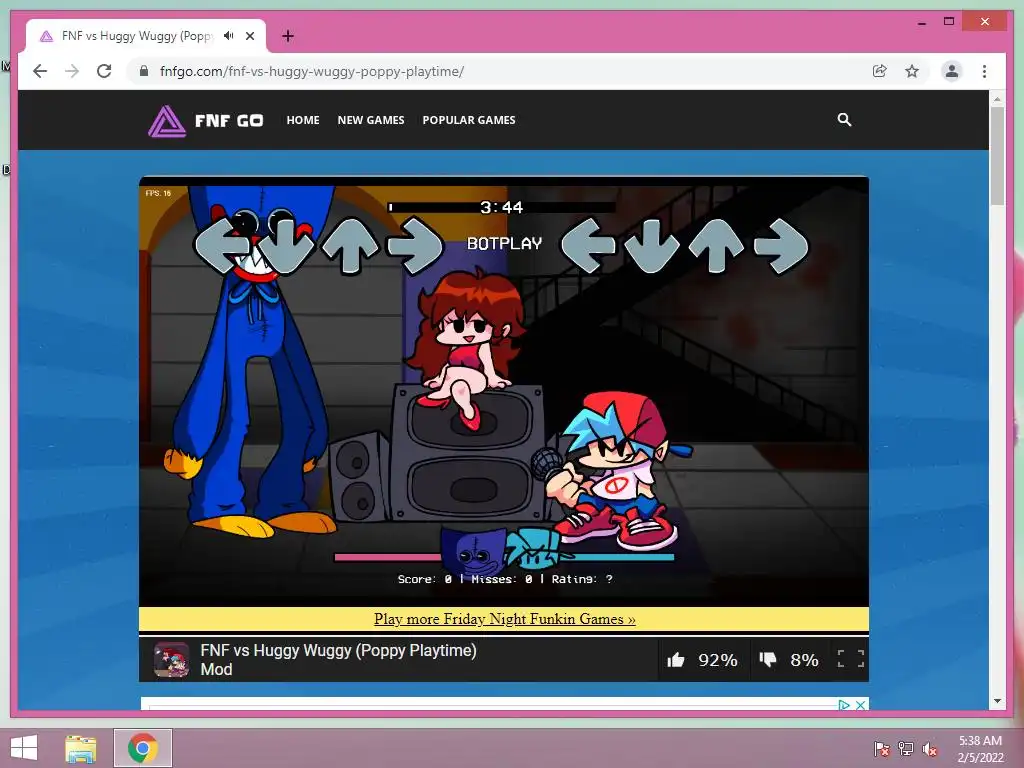Click the game title FNF vs Huggy Wuggy text
The height and width of the screenshot is (768, 1024).
coord(338,660)
